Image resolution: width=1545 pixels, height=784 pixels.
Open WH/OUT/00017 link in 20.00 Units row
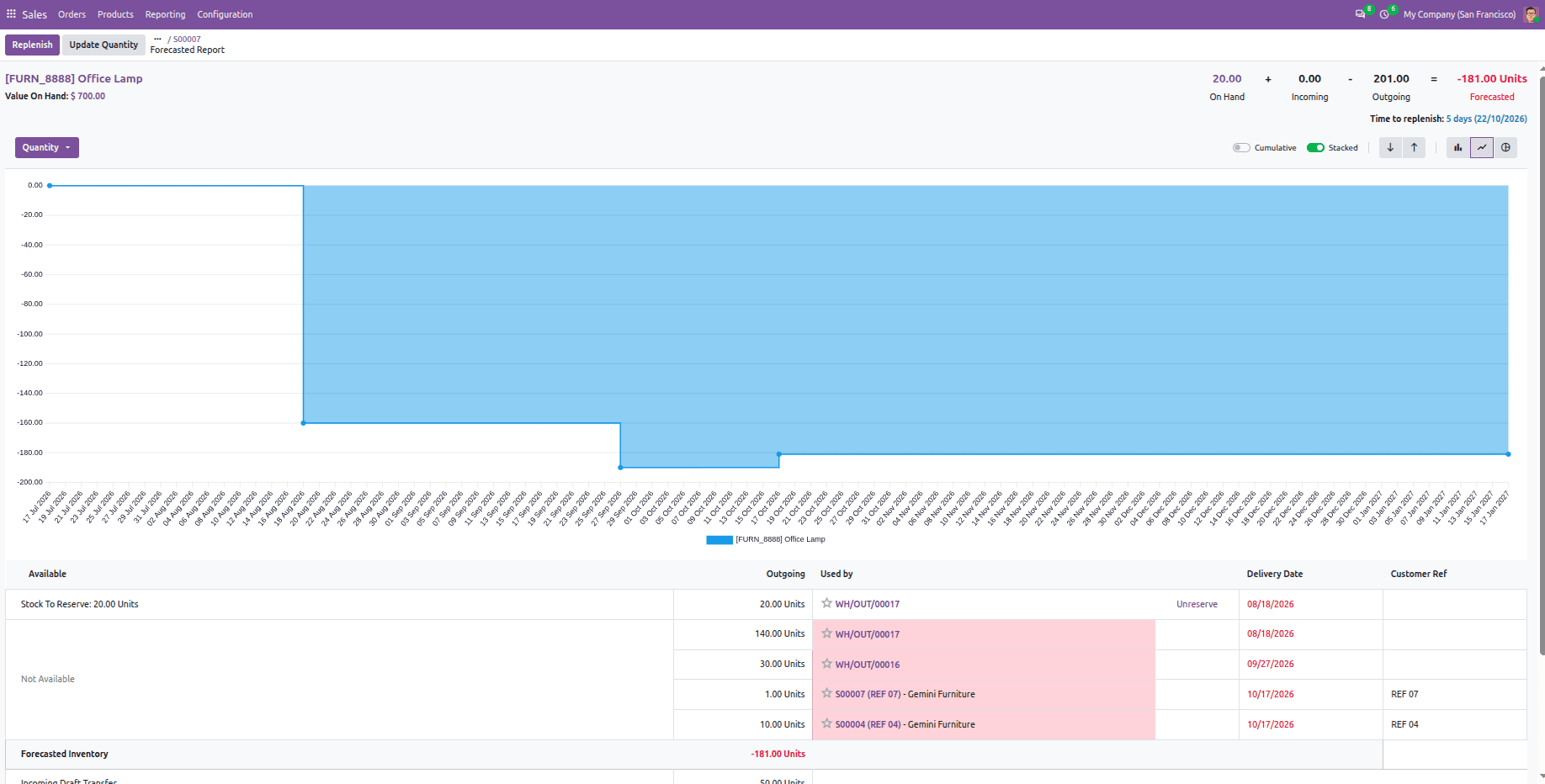click(x=868, y=604)
